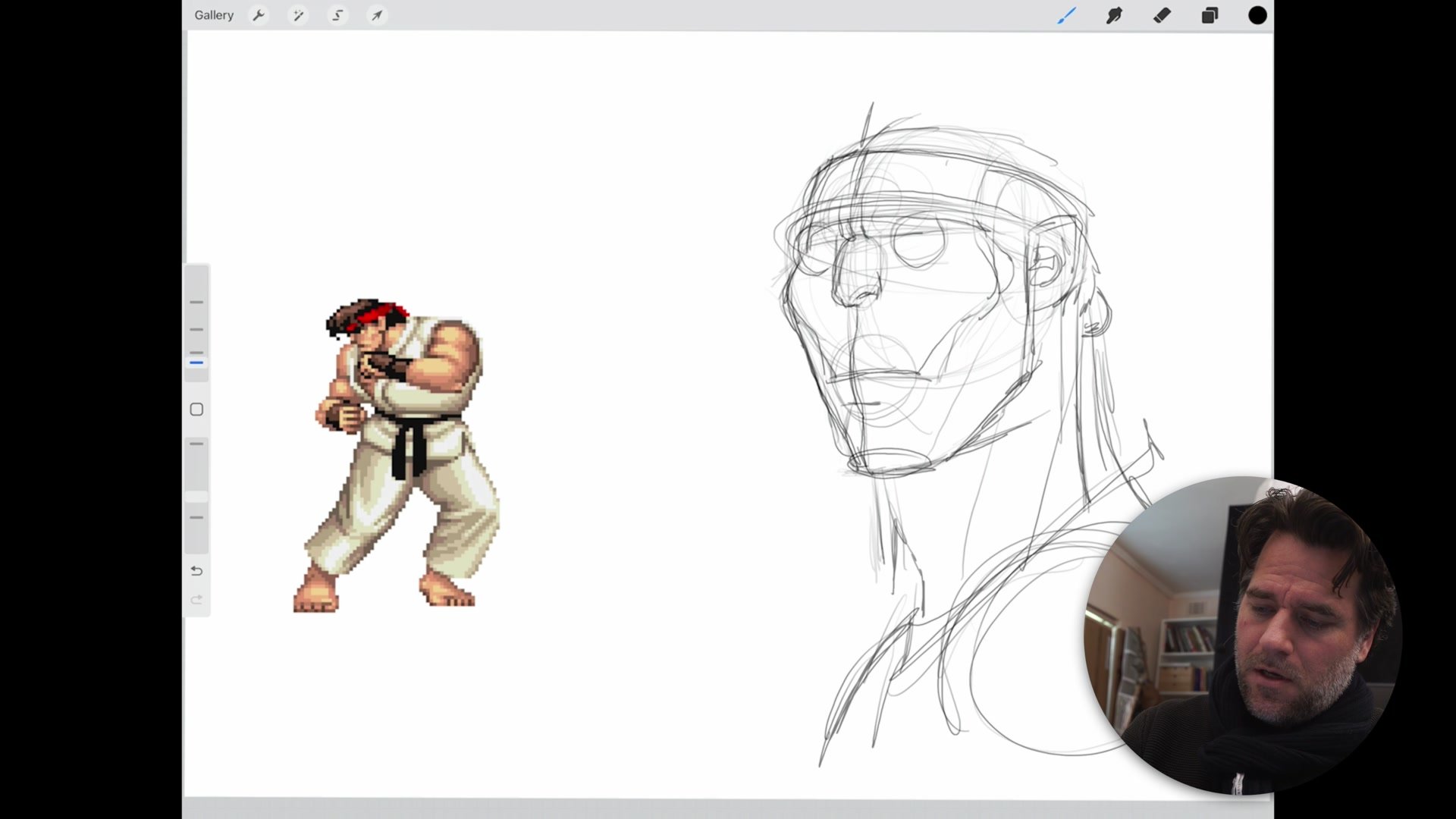Viewport: 1456px width, 819px height.
Task: Tap the Undo arrow
Action: 196,571
